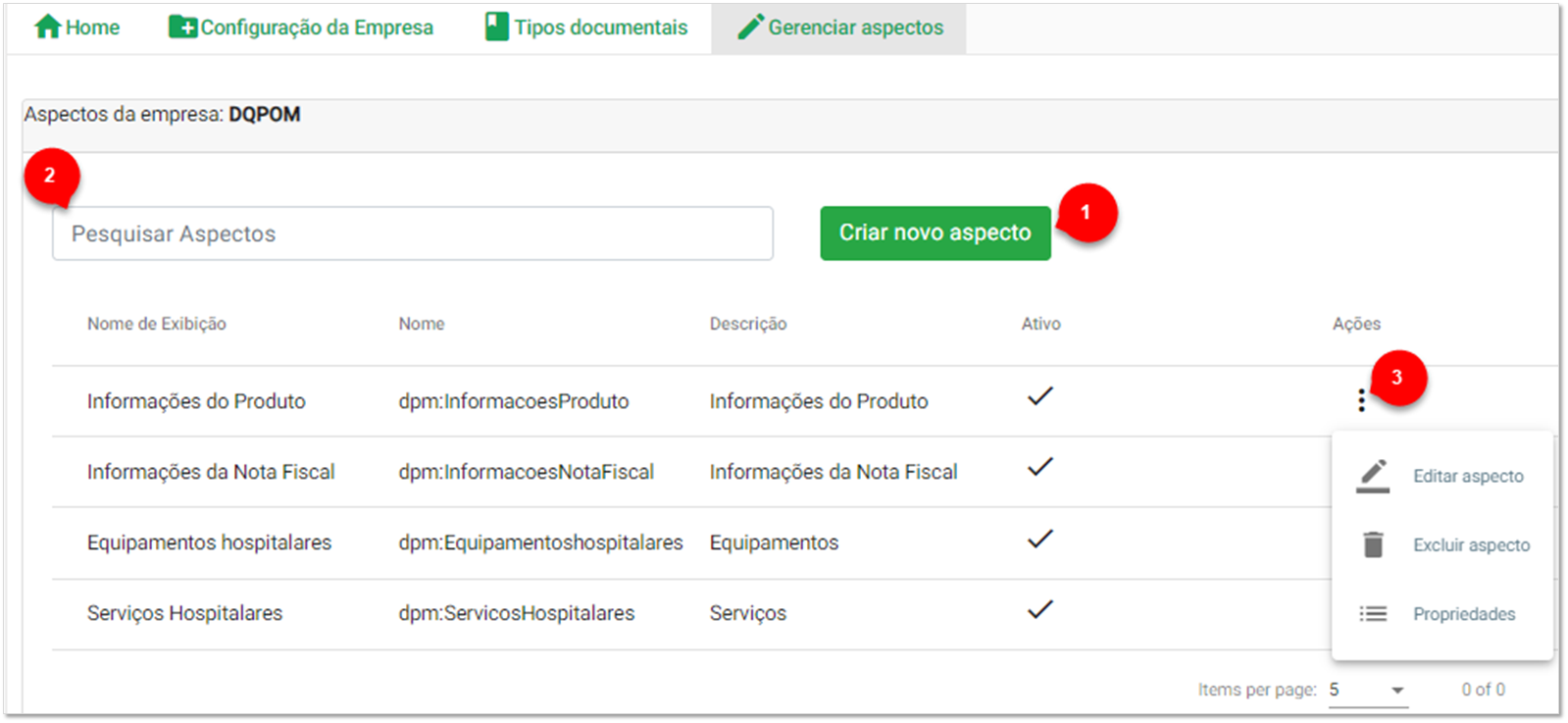Click the Home house icon
Image resolution: width=1568 pixels, height=723 pixels.
(47, 26)
